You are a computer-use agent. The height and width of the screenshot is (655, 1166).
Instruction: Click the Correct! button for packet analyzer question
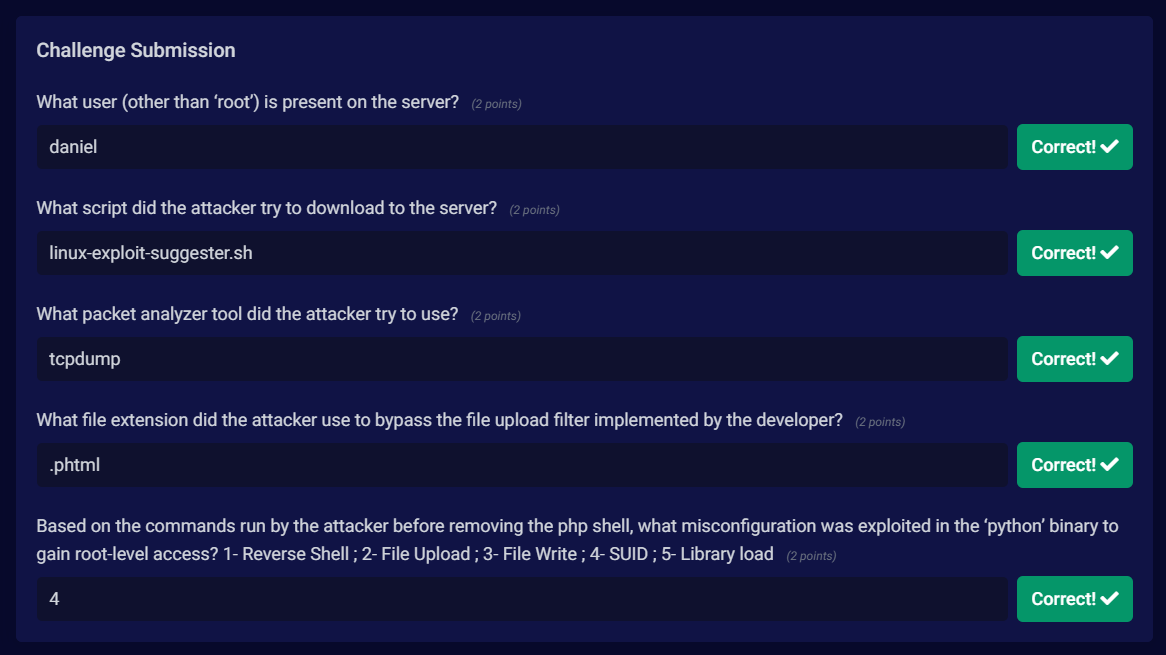pos(1075,359)
